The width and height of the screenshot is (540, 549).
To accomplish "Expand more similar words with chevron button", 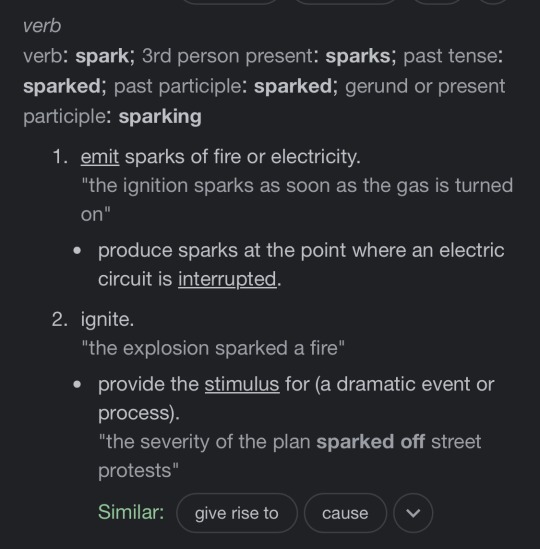I will [413, 513].
